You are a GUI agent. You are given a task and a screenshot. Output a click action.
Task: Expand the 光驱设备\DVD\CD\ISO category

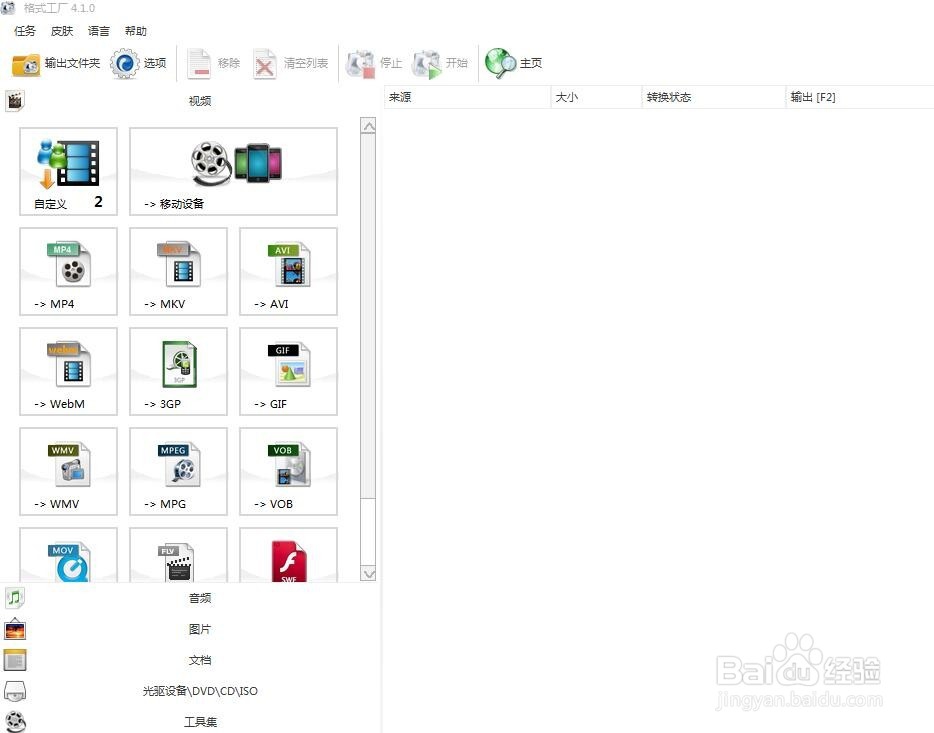tap(189, 691)
